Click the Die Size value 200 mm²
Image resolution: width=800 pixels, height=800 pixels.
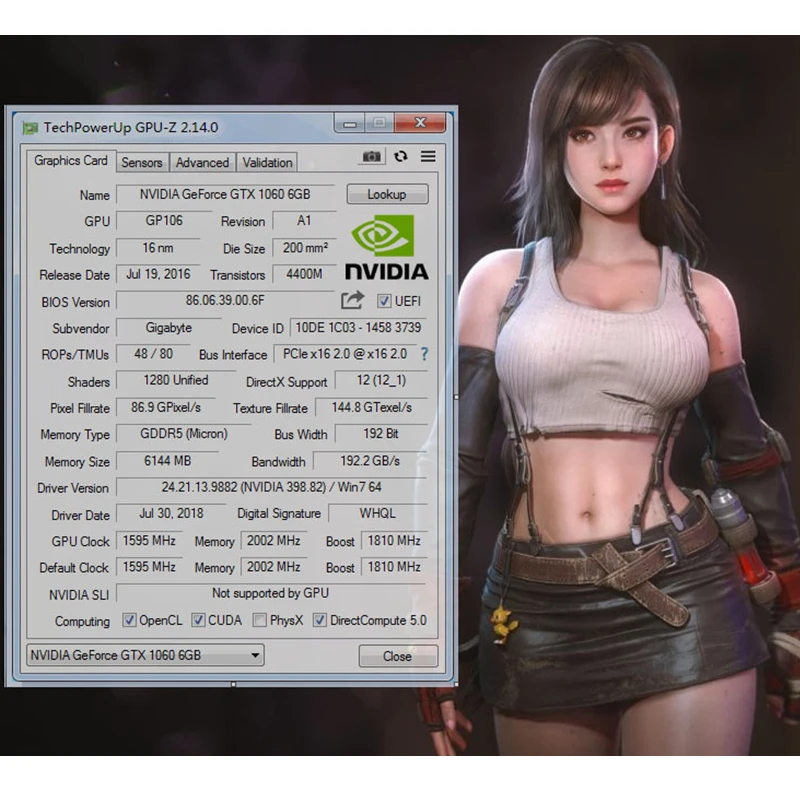(x=305, y=248)
